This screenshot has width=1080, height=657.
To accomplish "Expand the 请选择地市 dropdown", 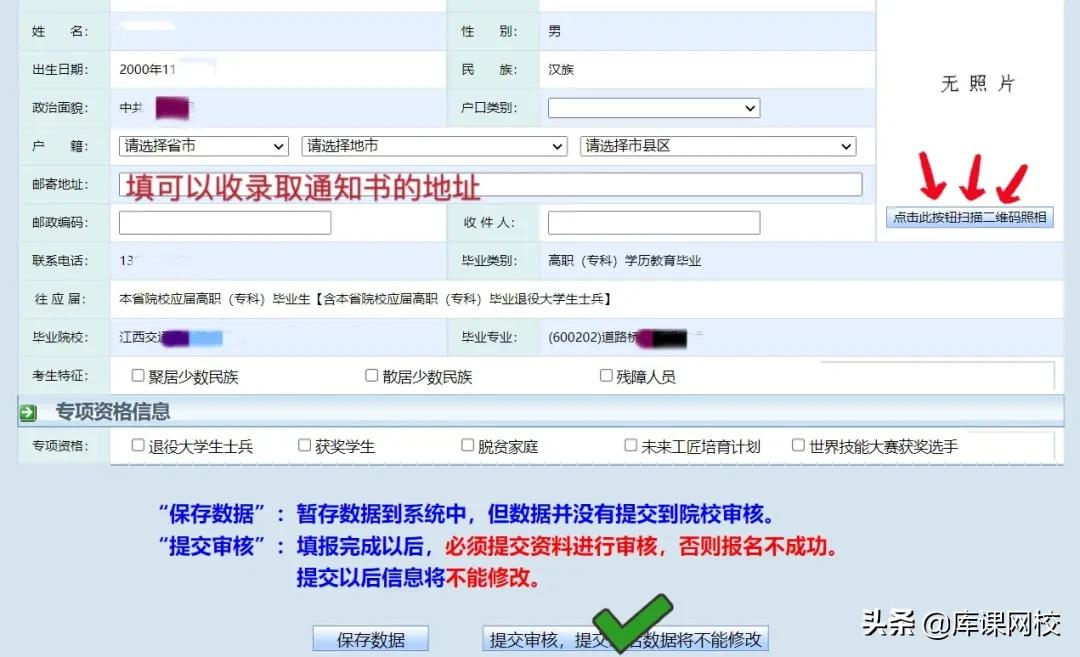I will point(434,146).
